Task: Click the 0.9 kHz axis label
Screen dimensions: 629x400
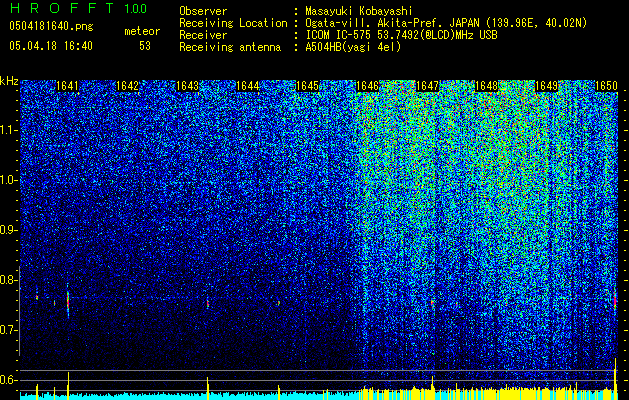Action: coord(8,230)
